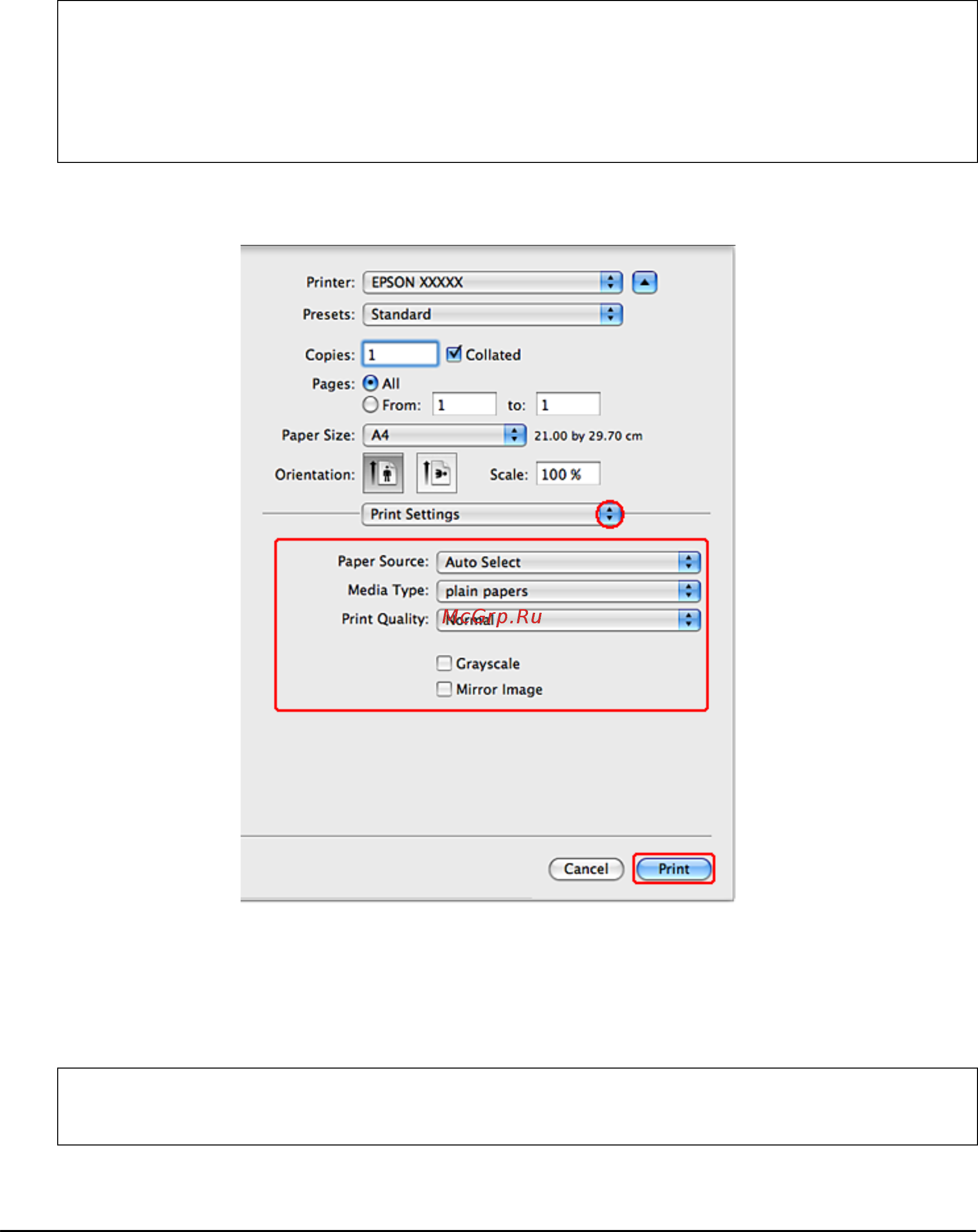
Task: Enable the Grayscale checkbox
Action: coord(443,663)
